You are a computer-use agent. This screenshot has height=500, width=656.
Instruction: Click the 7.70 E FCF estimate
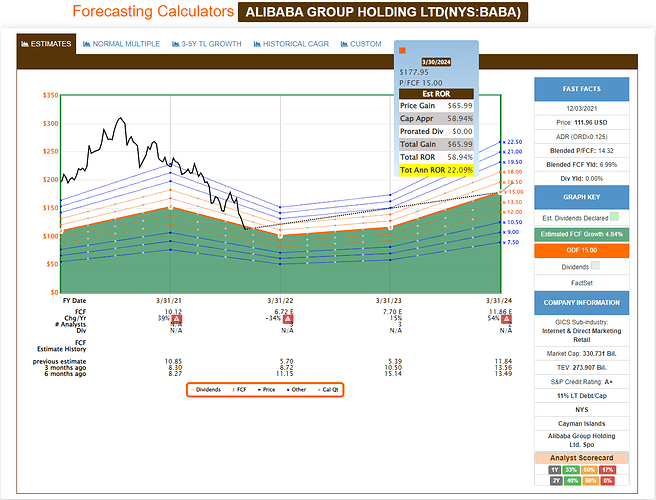coord(392,312)
